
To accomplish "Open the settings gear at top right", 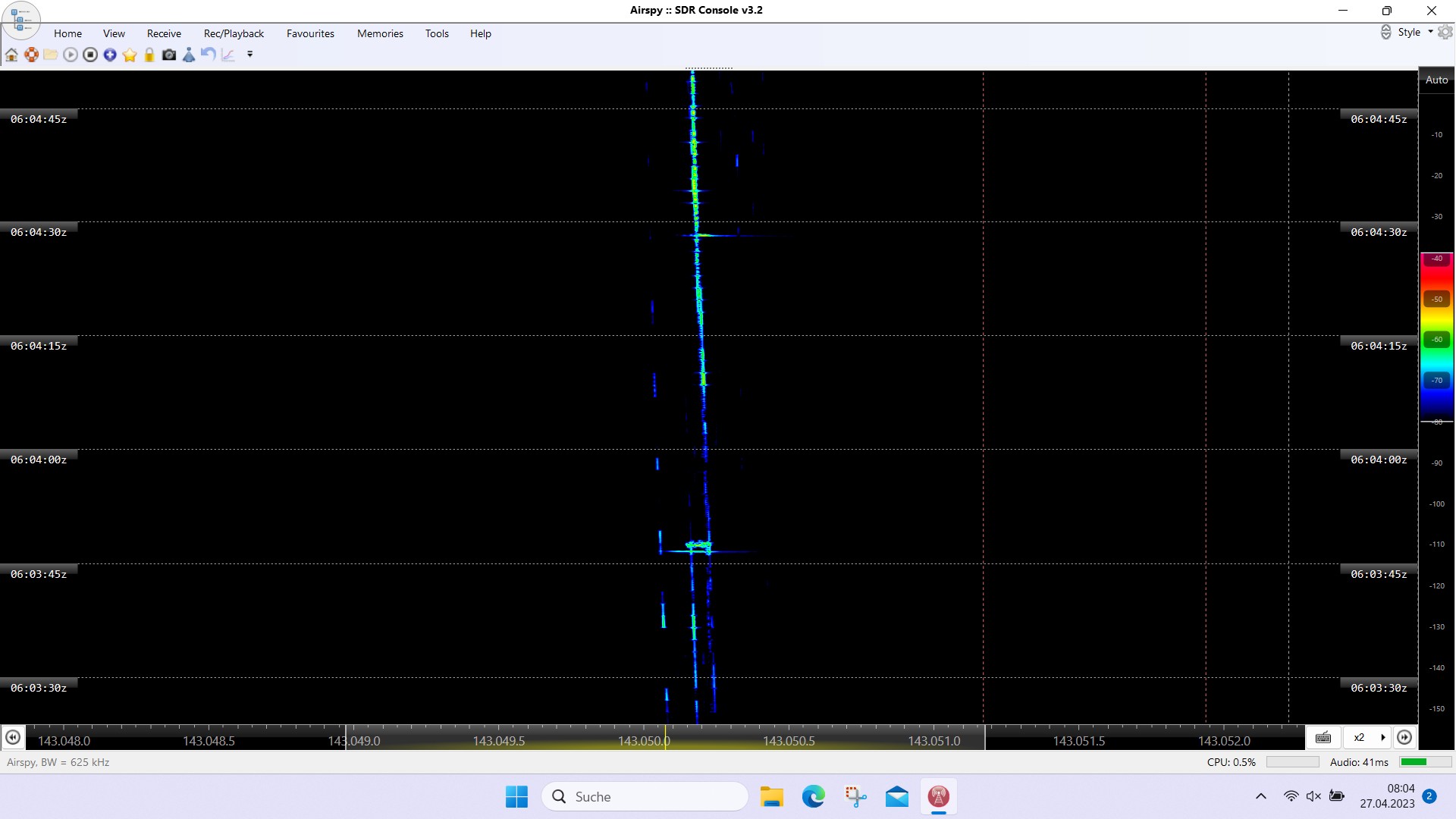I will 1445,32.
